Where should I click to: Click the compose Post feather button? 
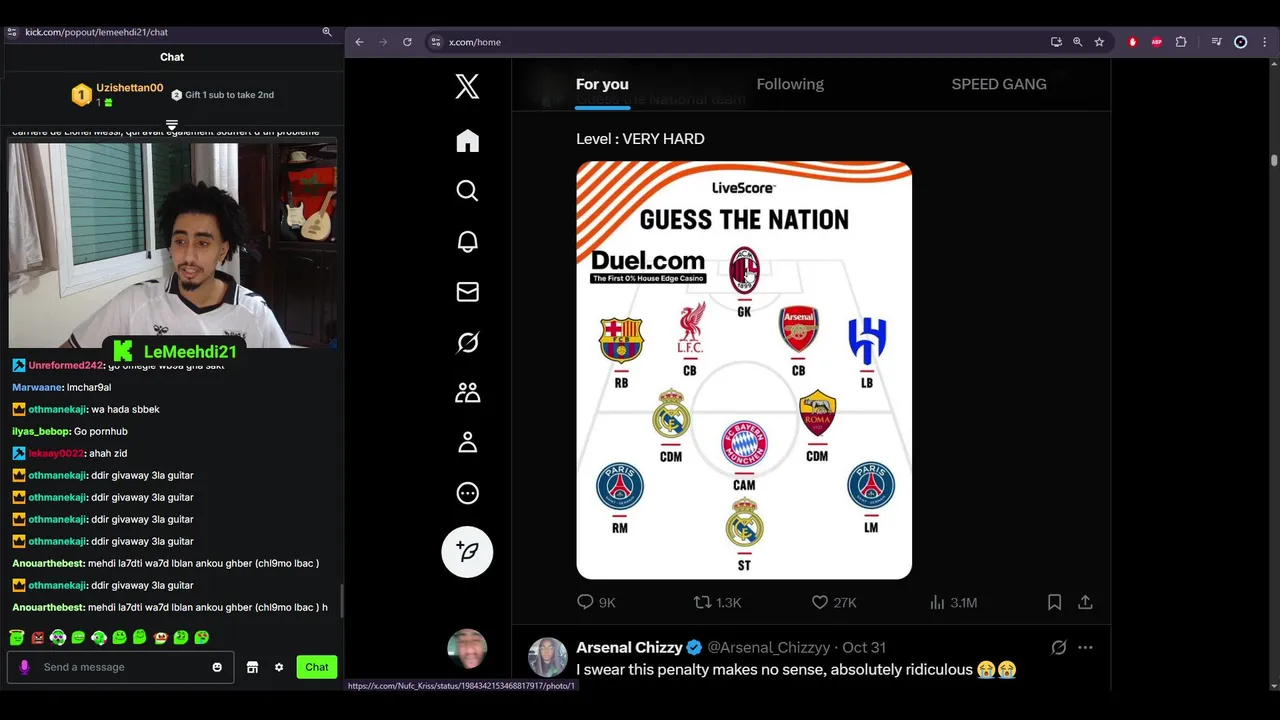[x=467, y=552]
